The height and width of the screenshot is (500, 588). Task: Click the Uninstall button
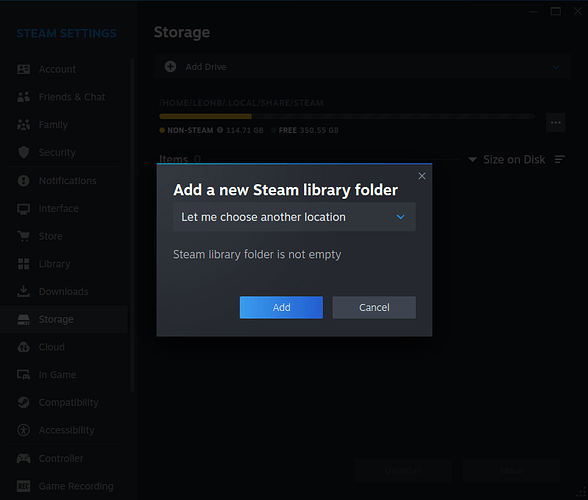click(404, 470)
